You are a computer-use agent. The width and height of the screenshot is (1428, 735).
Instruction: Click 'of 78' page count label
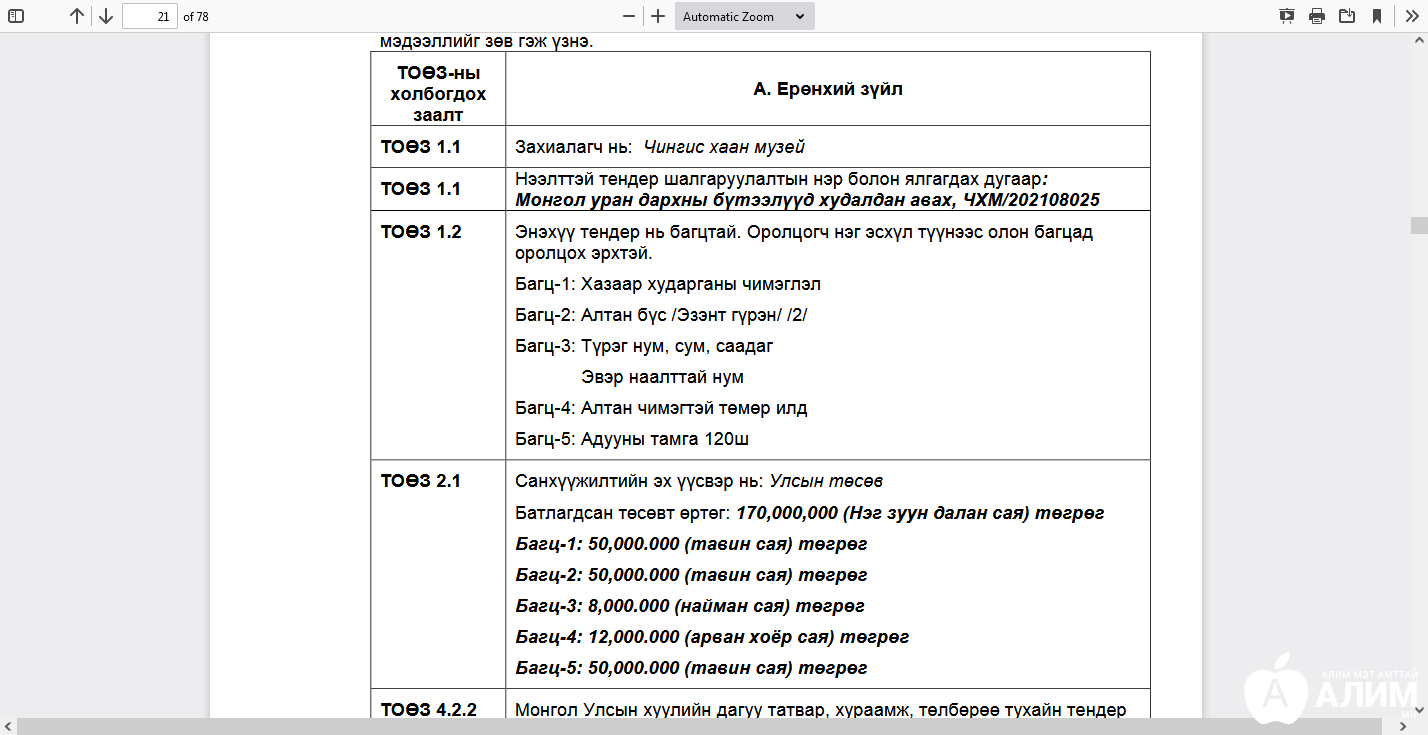196,17
